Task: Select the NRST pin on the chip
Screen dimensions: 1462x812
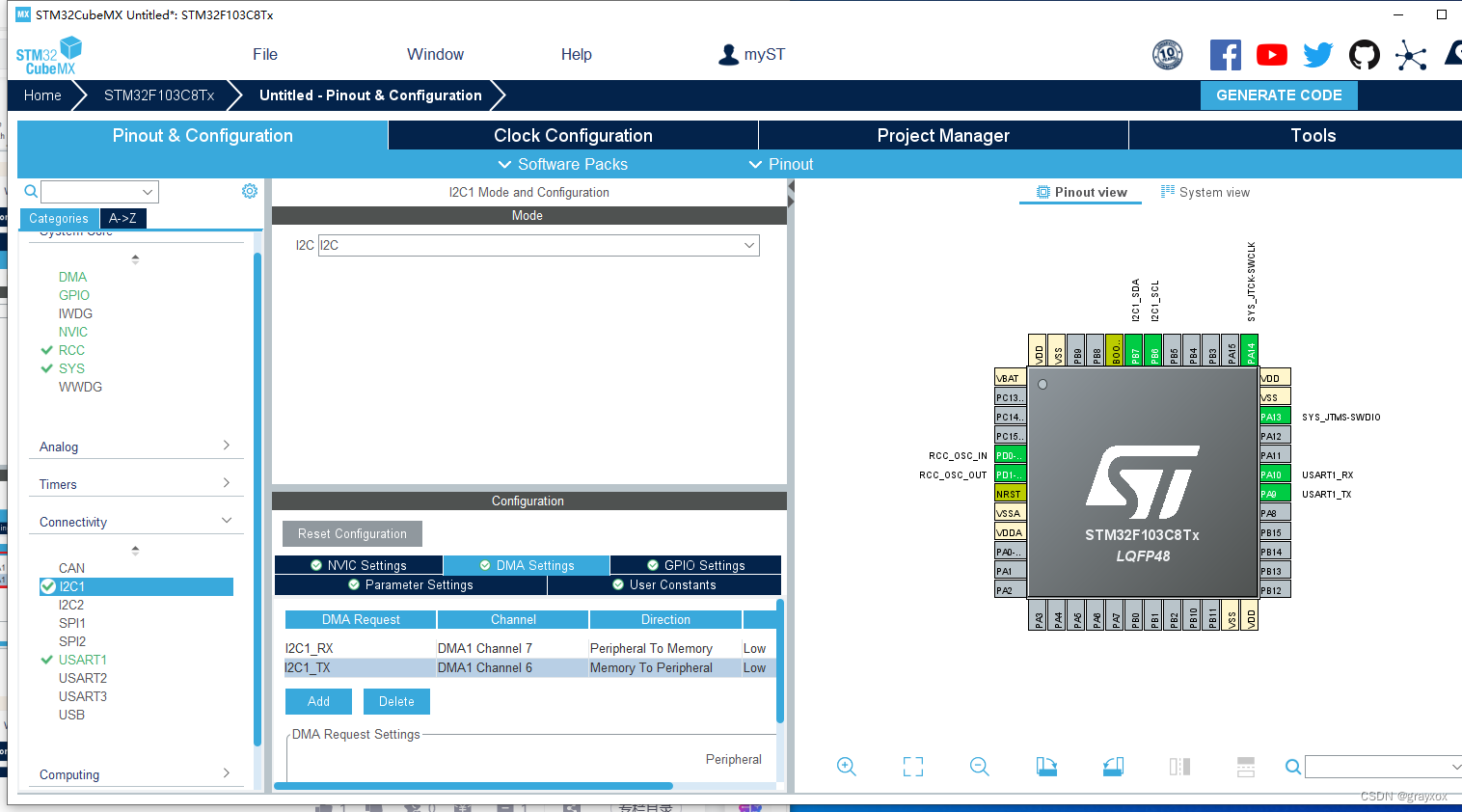Action: (1010, 494)
